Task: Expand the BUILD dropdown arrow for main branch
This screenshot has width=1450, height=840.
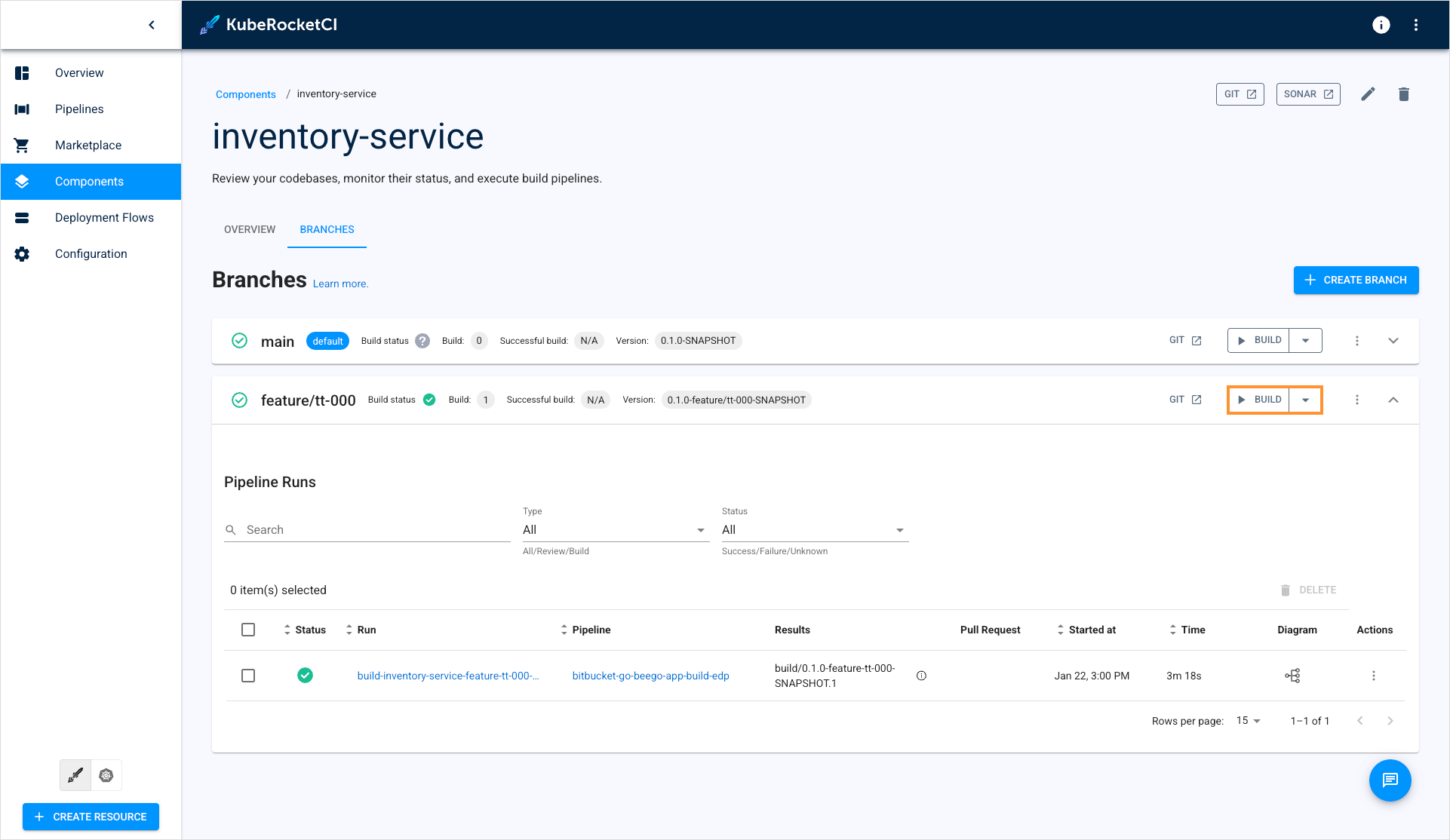Action: click(x=1306, y=340)
